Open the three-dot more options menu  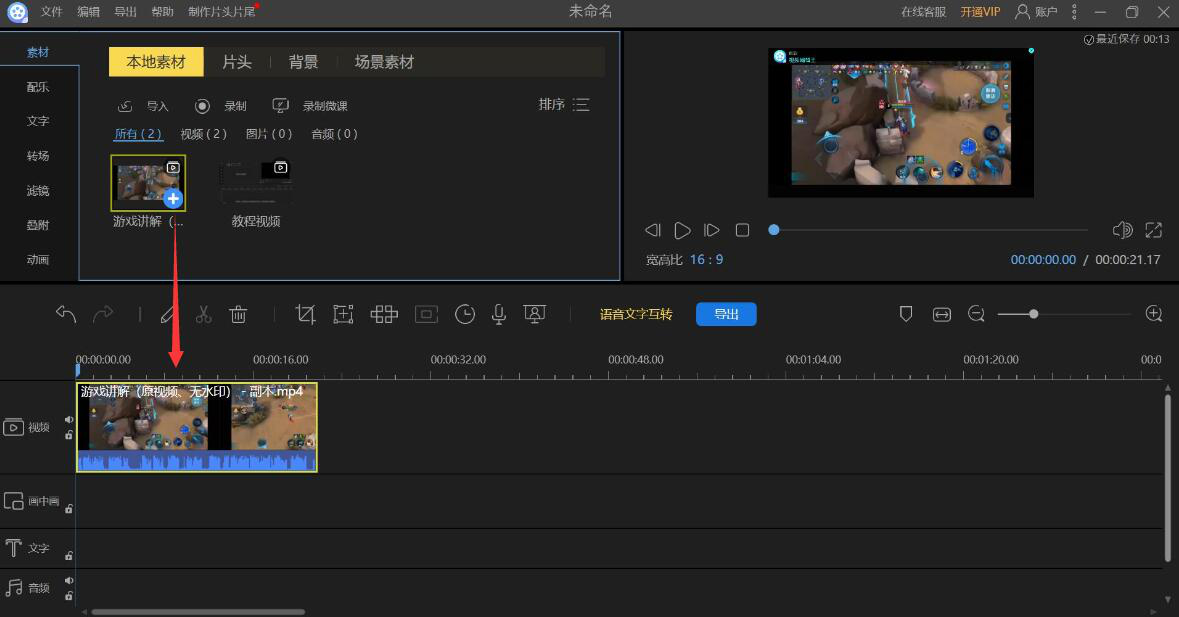click(1075, 12)
